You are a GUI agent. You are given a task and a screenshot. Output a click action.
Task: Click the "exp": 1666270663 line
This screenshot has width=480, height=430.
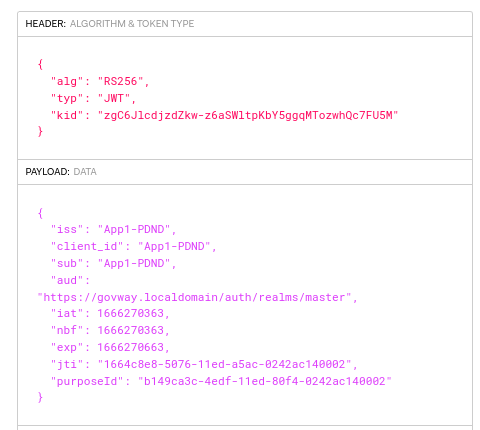110,347
